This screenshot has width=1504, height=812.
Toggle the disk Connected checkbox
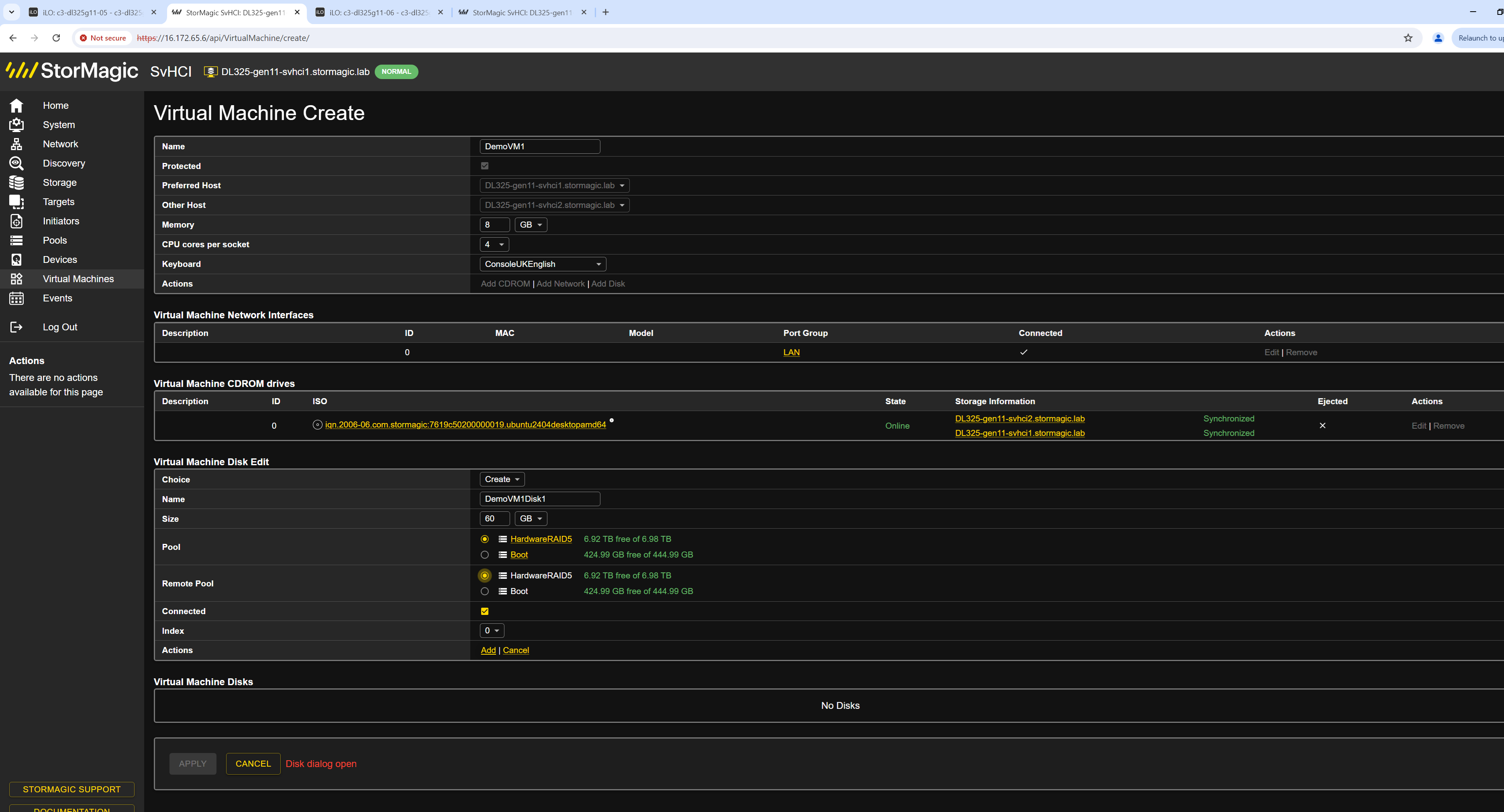tap(485, 611)
